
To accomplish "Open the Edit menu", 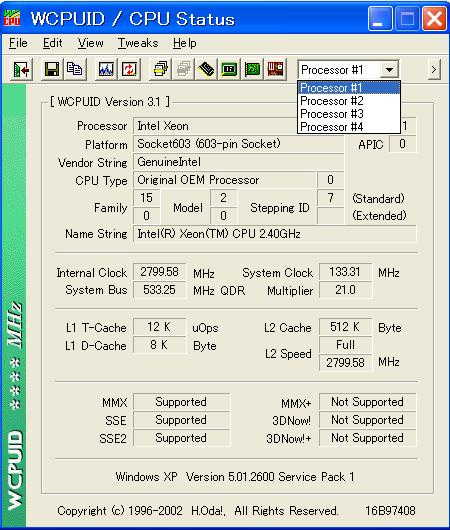I will coord(53,43).
